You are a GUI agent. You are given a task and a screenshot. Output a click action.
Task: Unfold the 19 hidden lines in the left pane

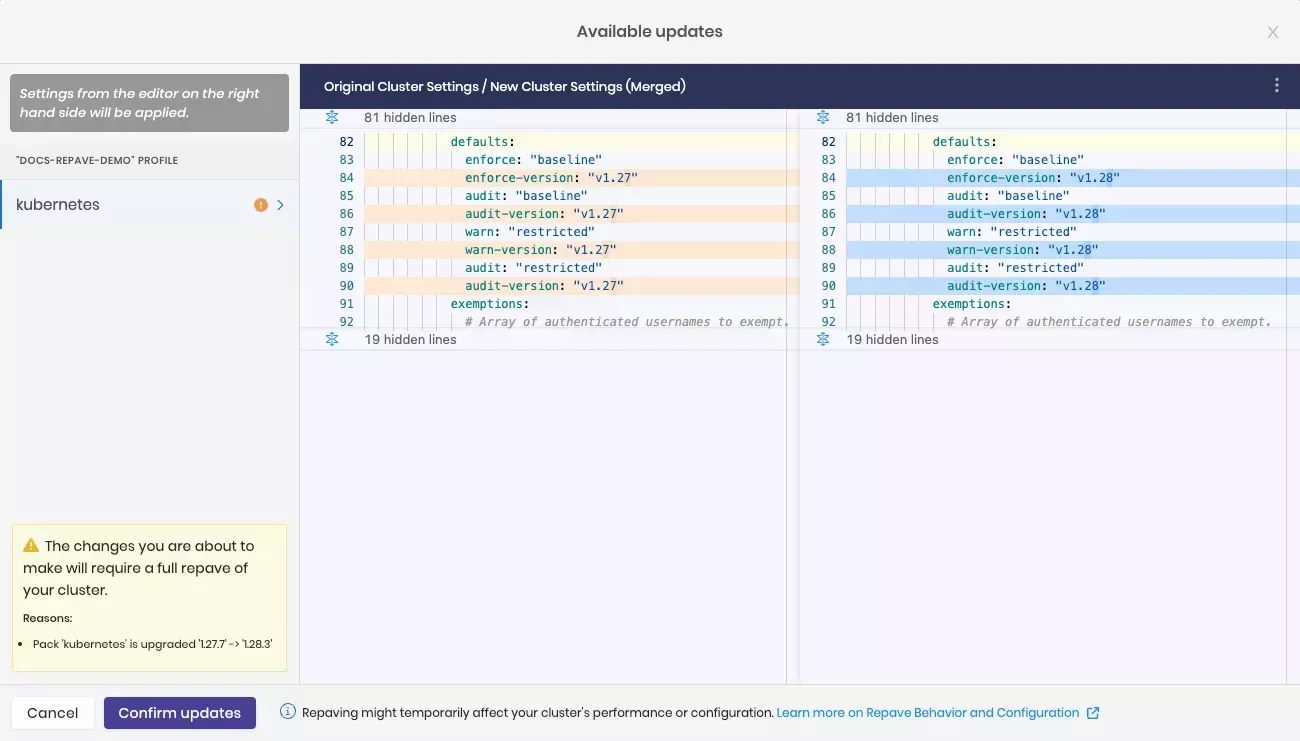tap(331, 339)
